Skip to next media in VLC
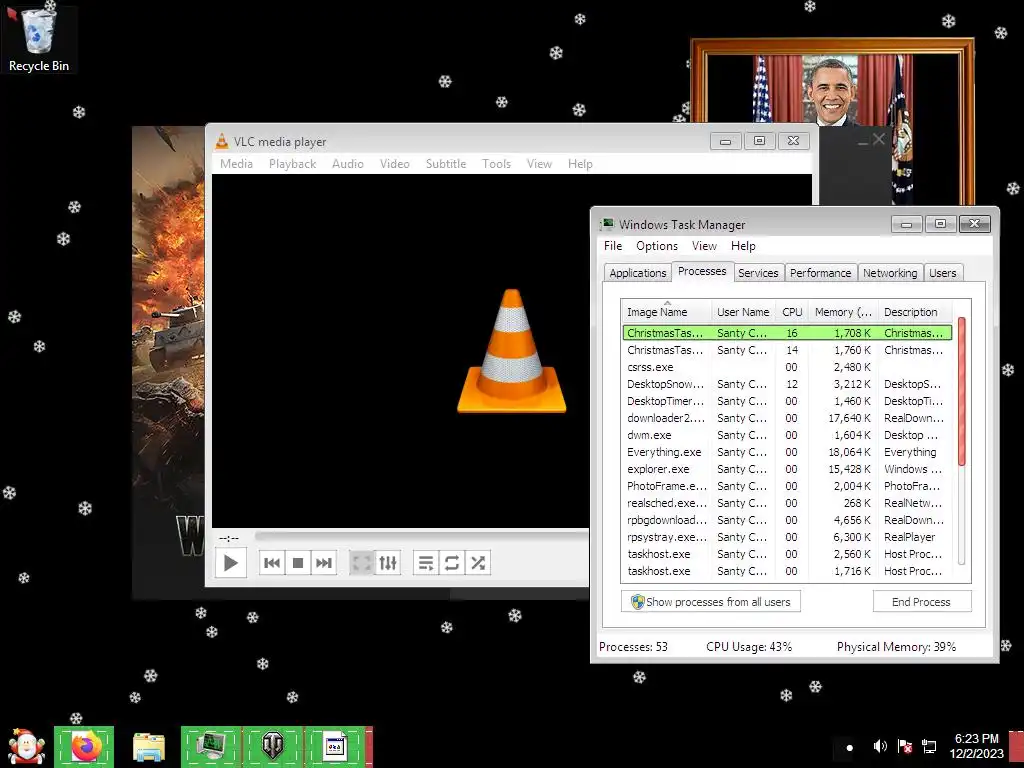Image resolution: width=1024 pixels, height=768 pixels. pyautogui.click(x=323, y=562)
